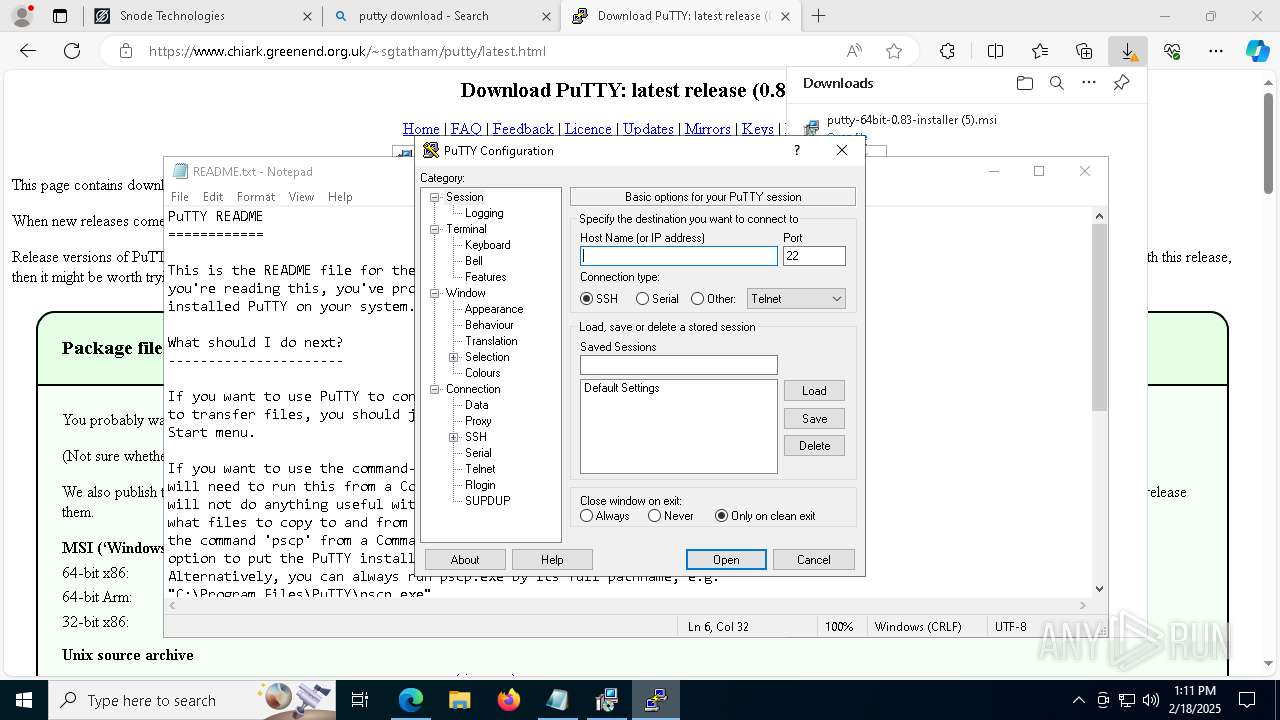Open File Explorer from taskbar

[x=459, y=700]
